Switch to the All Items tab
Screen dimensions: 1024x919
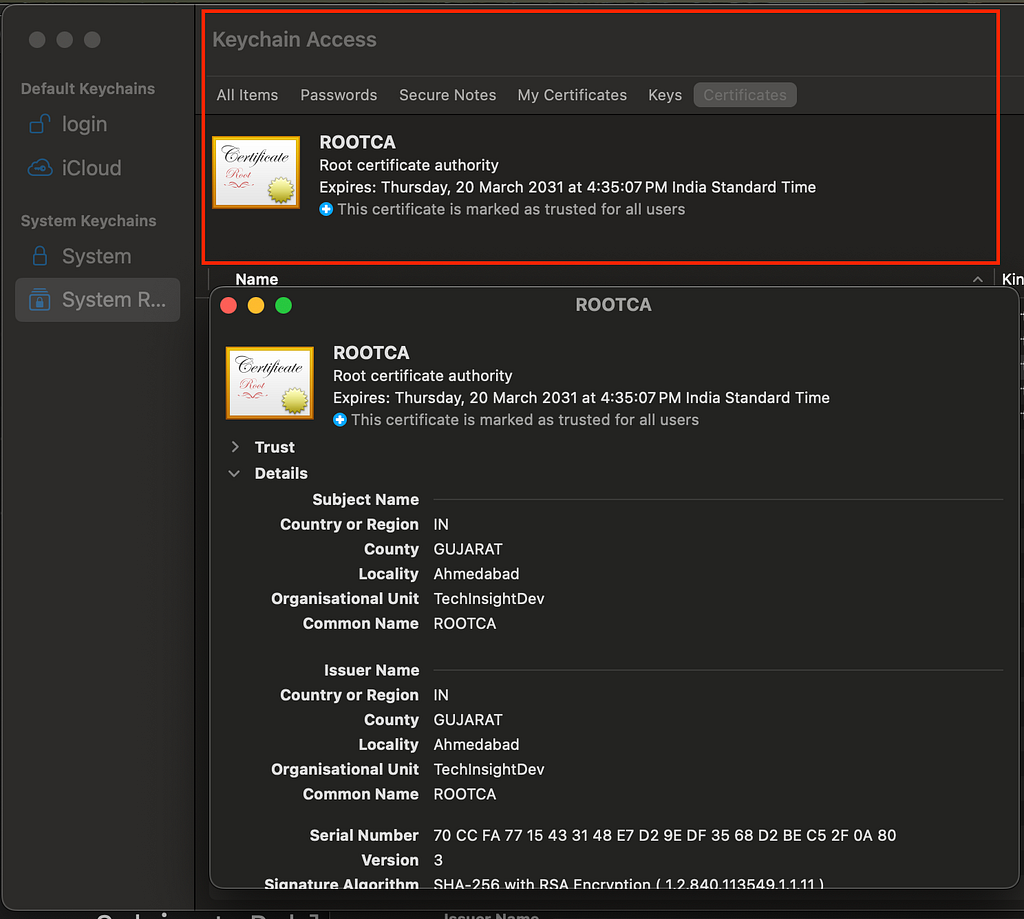pos(248,95)
